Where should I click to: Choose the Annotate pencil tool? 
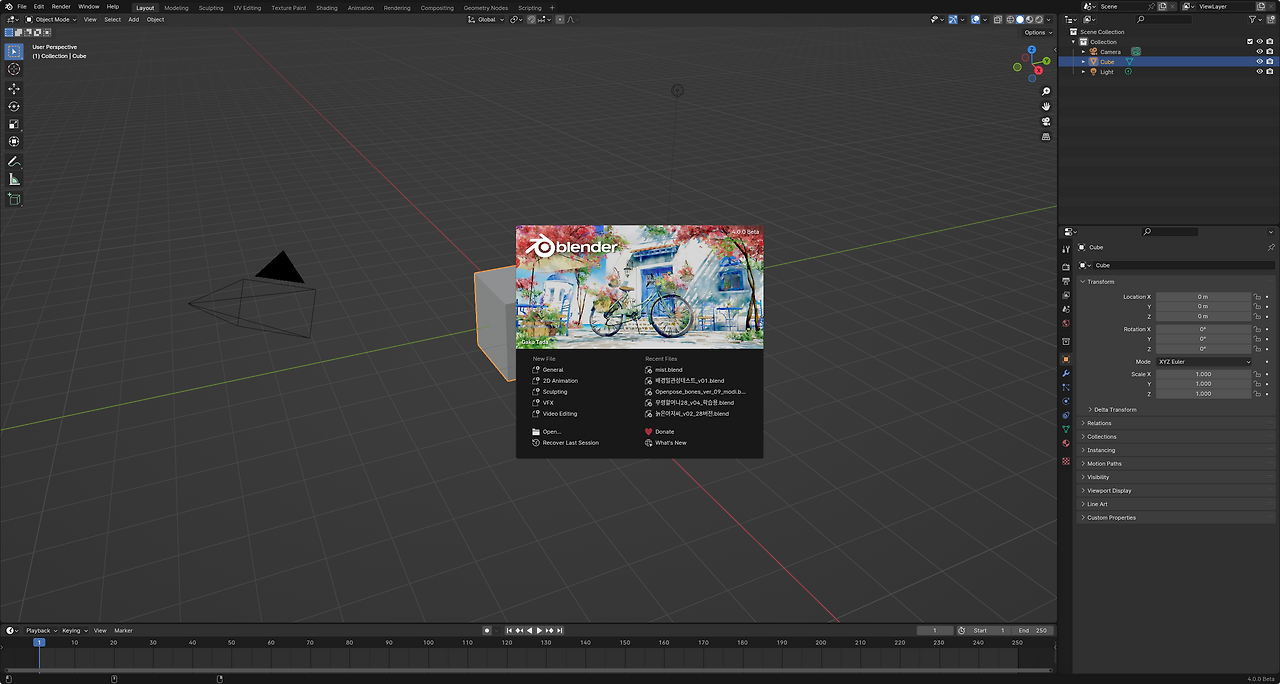coord(14,161)
